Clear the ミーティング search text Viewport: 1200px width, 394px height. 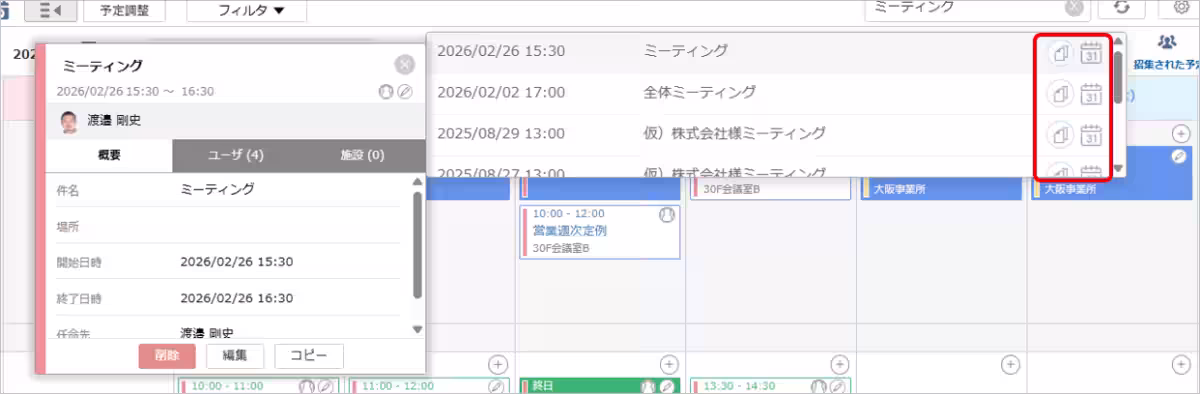(x=1074, y=7)
